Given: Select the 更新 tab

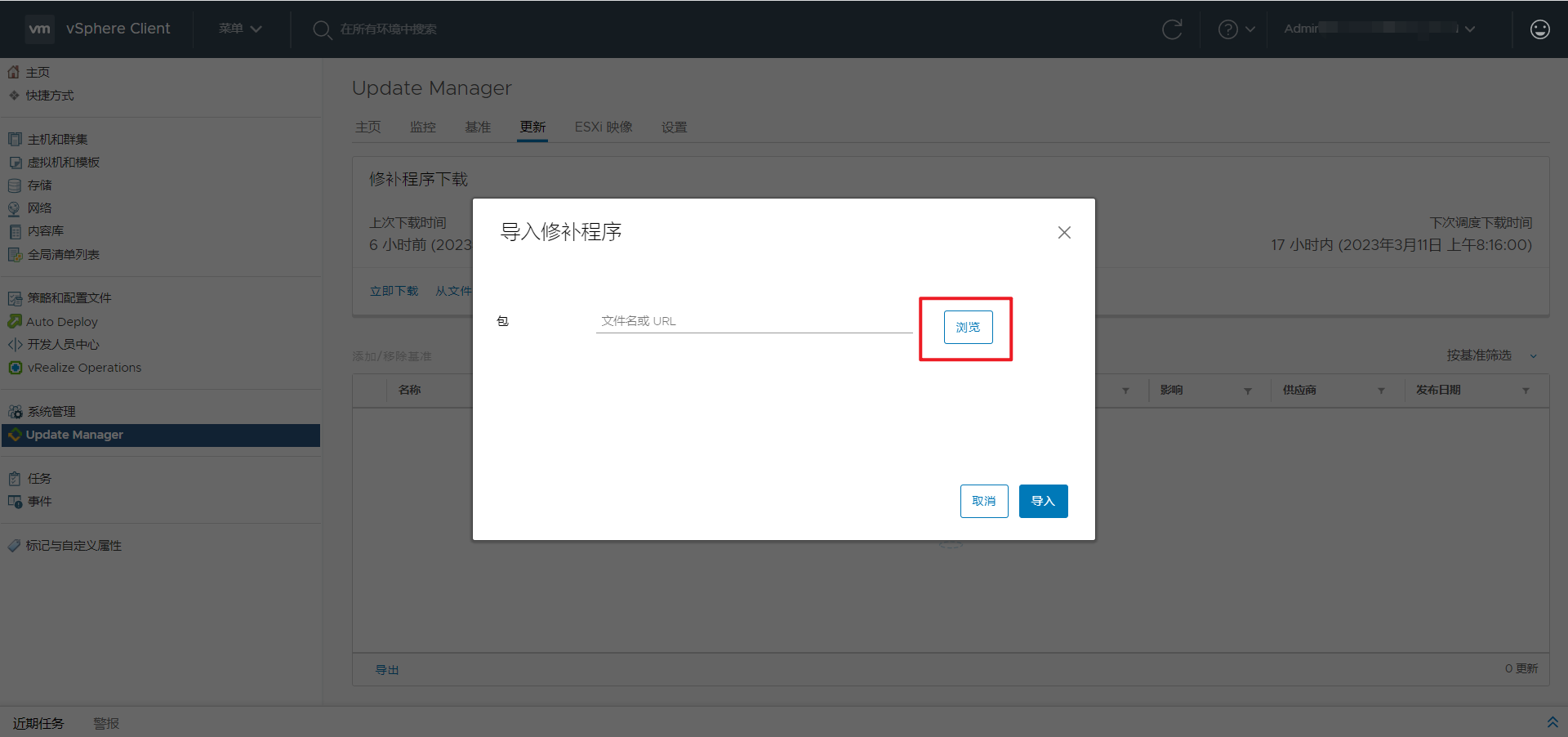Looking at the screenshot, I should tap(532, 127).
